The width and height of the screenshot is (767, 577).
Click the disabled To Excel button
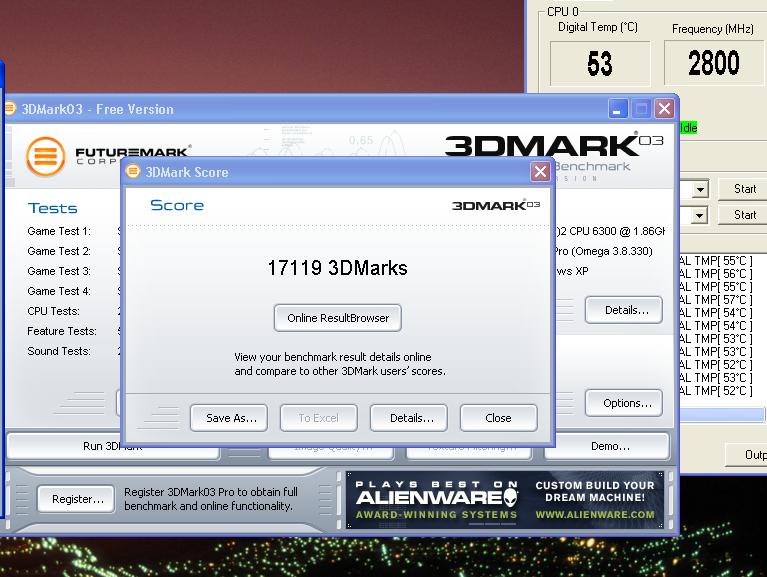coord(318,418)
